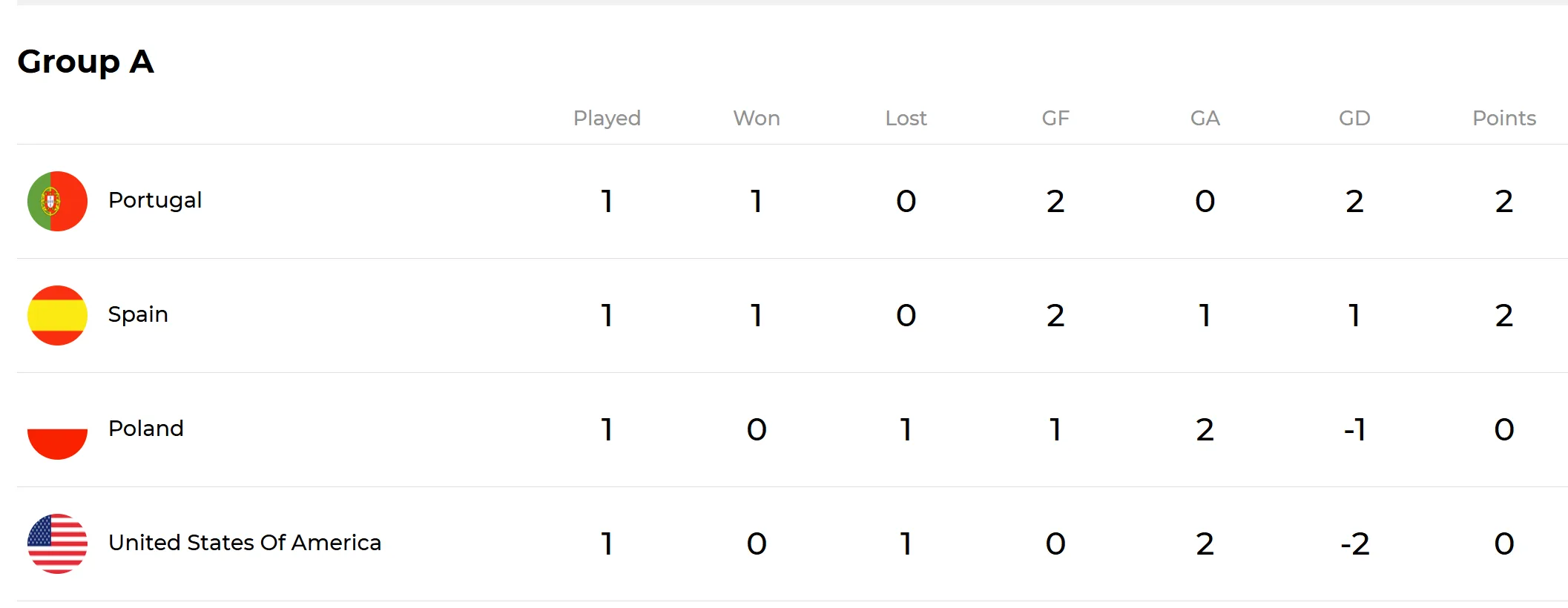Click the Points column header
The height and width of the screenshot is (608, 1568).
click(x=1504, y=118)
